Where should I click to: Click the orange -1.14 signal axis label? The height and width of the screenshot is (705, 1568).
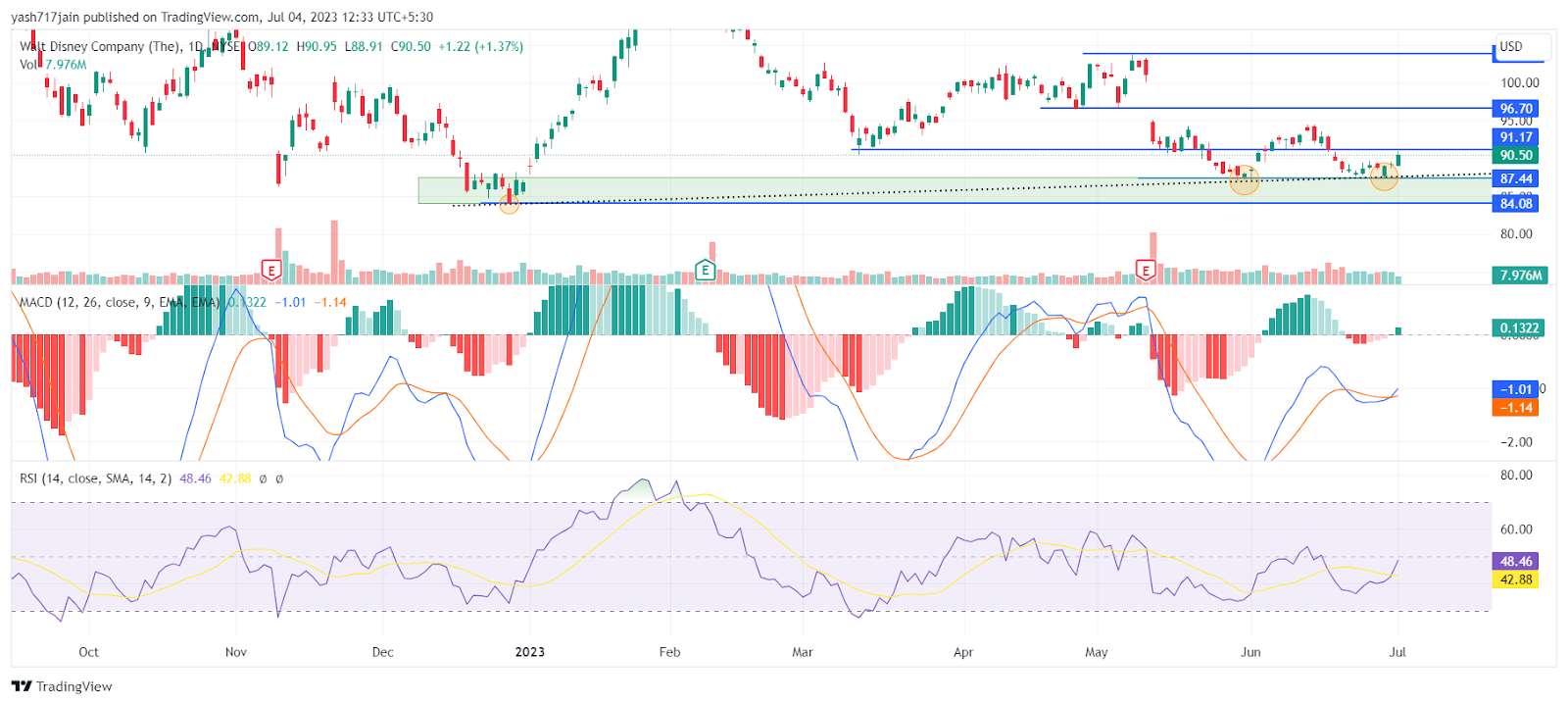pos(1516,407)
